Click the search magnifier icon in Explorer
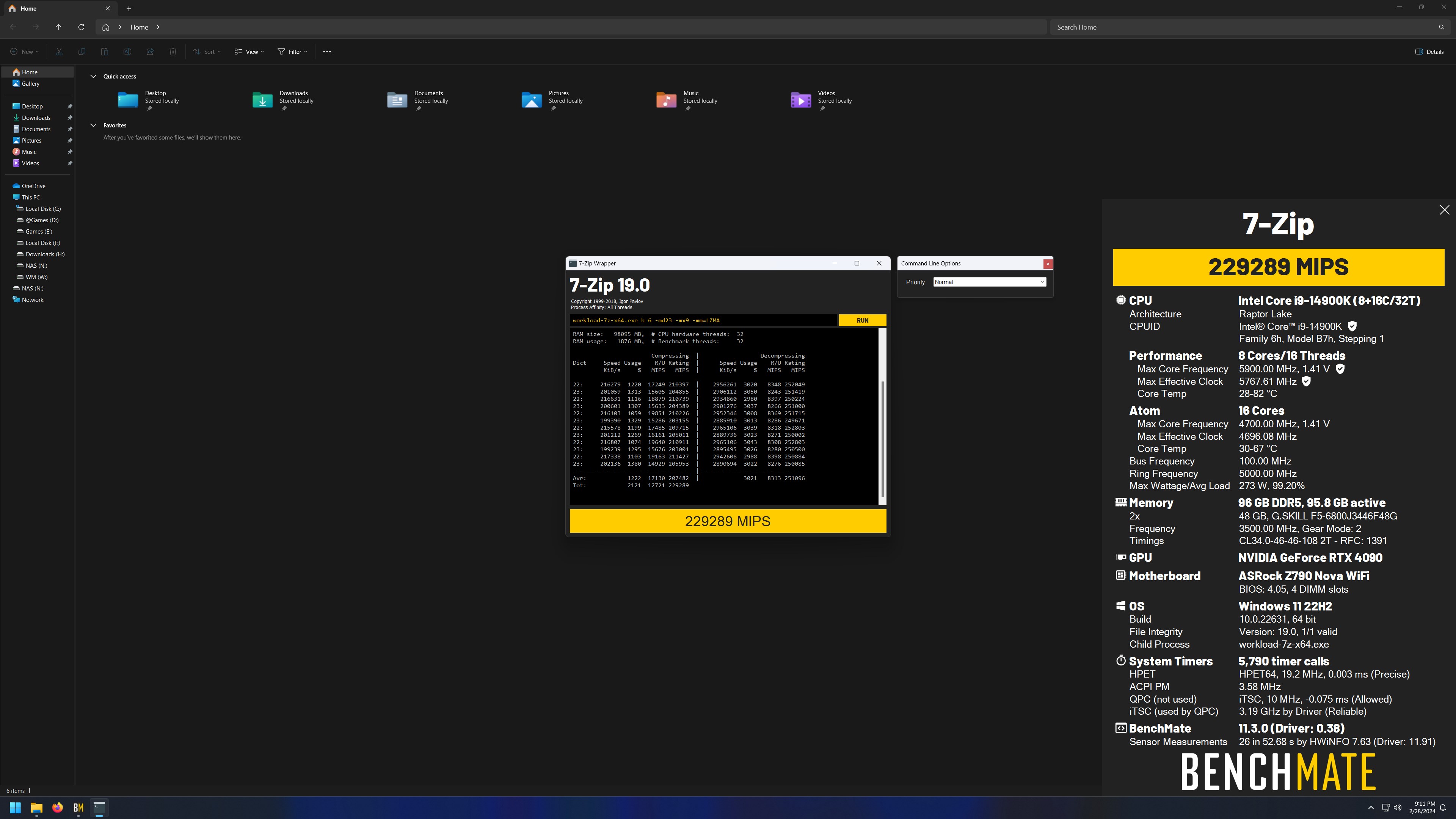Screen dimensions: 1456x819 click(1441, 27)
